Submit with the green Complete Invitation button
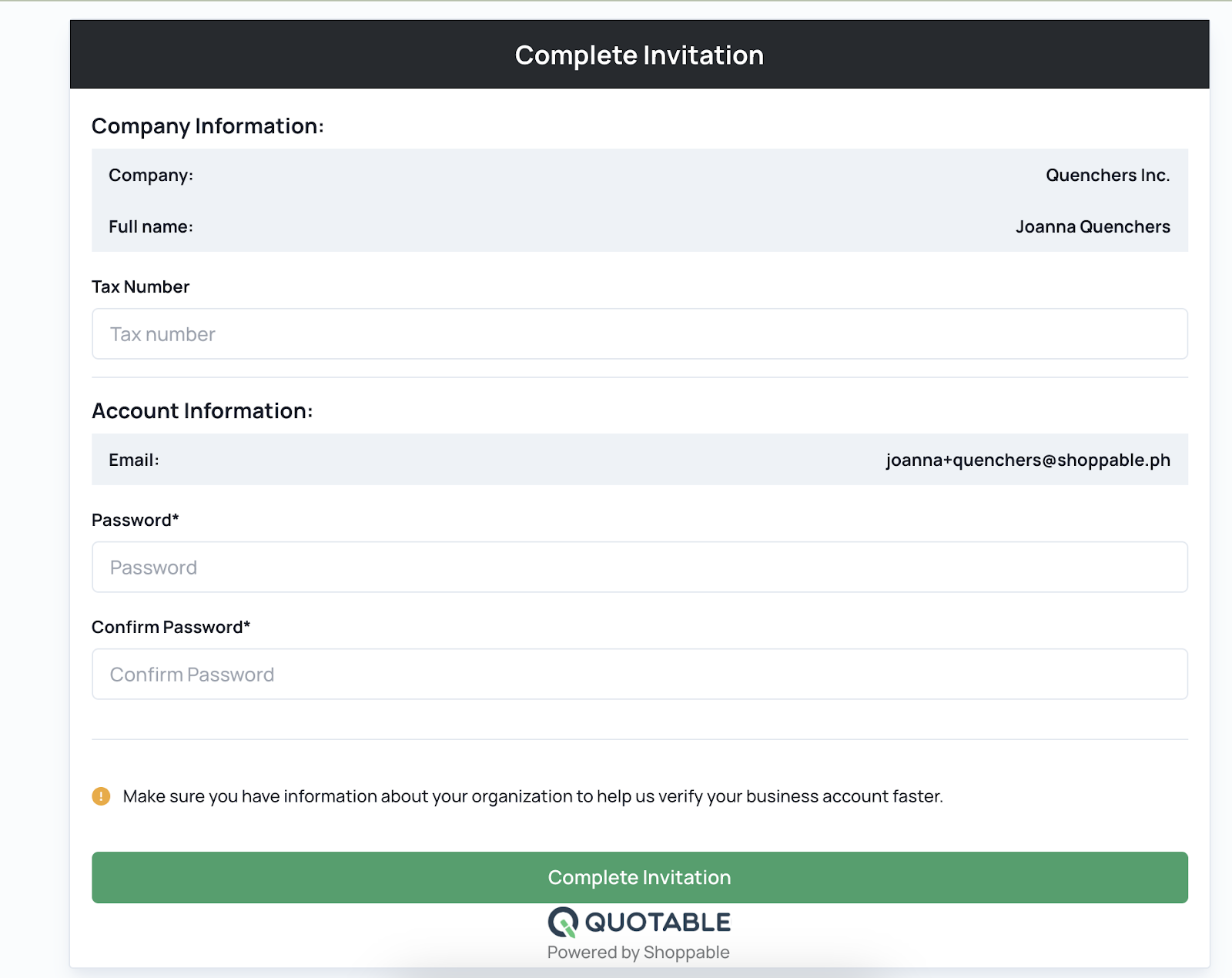Image resolution: width=1232 pixels, height=978 pixels. pos(640,877)
